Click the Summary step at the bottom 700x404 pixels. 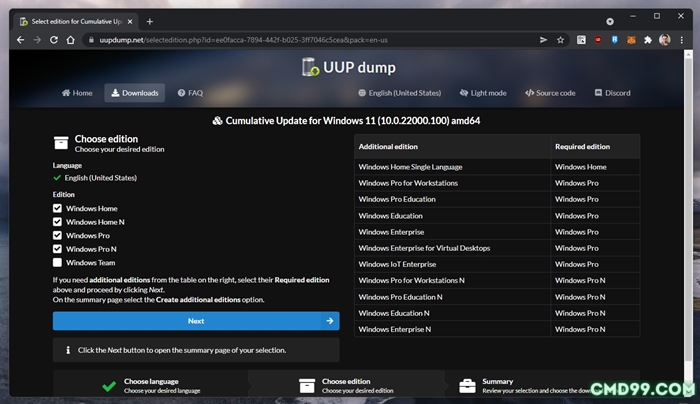pyautogui.click(x=542, y=386)
